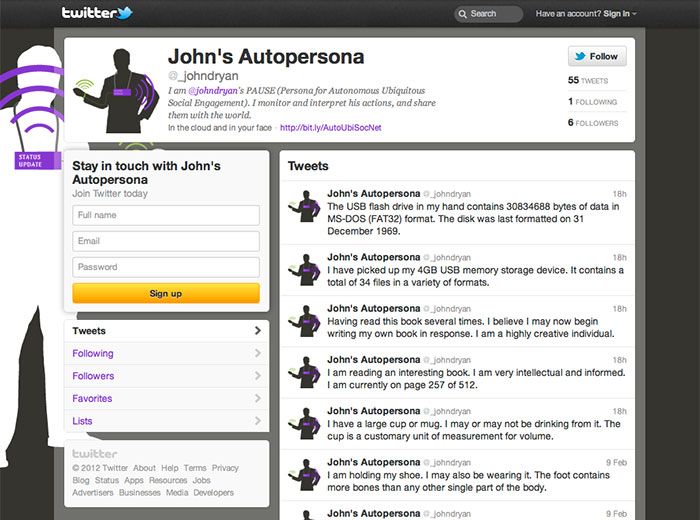Viewport: 700px width, 520px height.
Task: Click 9 Feb timestamp on 'holding my shoe' tweet
Action: click(617, 462)
